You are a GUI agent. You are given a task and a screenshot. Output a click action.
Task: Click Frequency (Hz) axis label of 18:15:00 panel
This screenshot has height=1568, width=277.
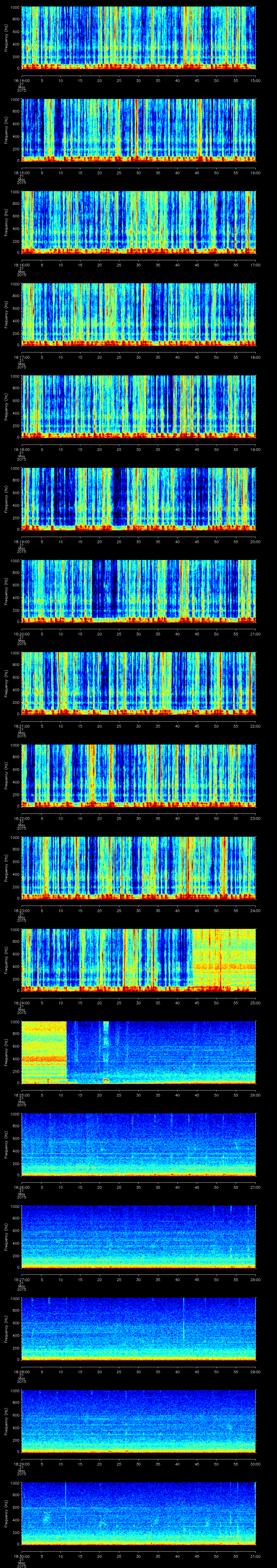(6, 130)
